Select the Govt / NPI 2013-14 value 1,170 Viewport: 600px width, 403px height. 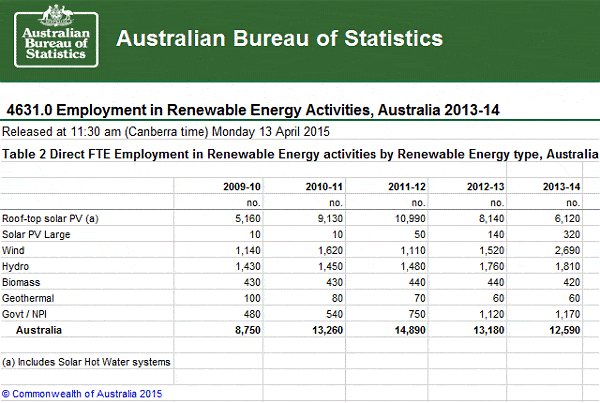tap(568, 314)
